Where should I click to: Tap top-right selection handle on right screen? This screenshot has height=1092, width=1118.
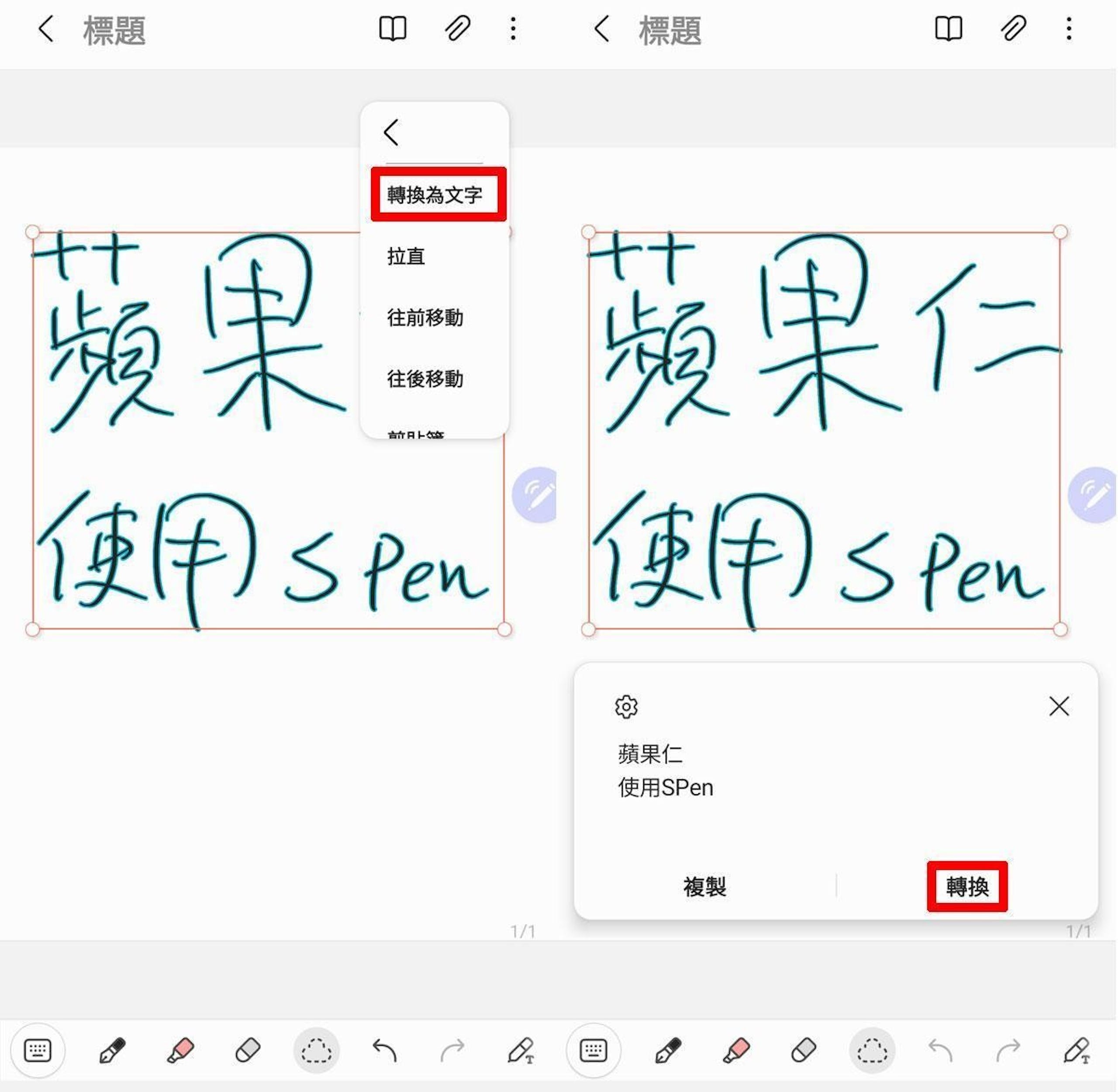pyautogui.click(x=1060, y=232)
